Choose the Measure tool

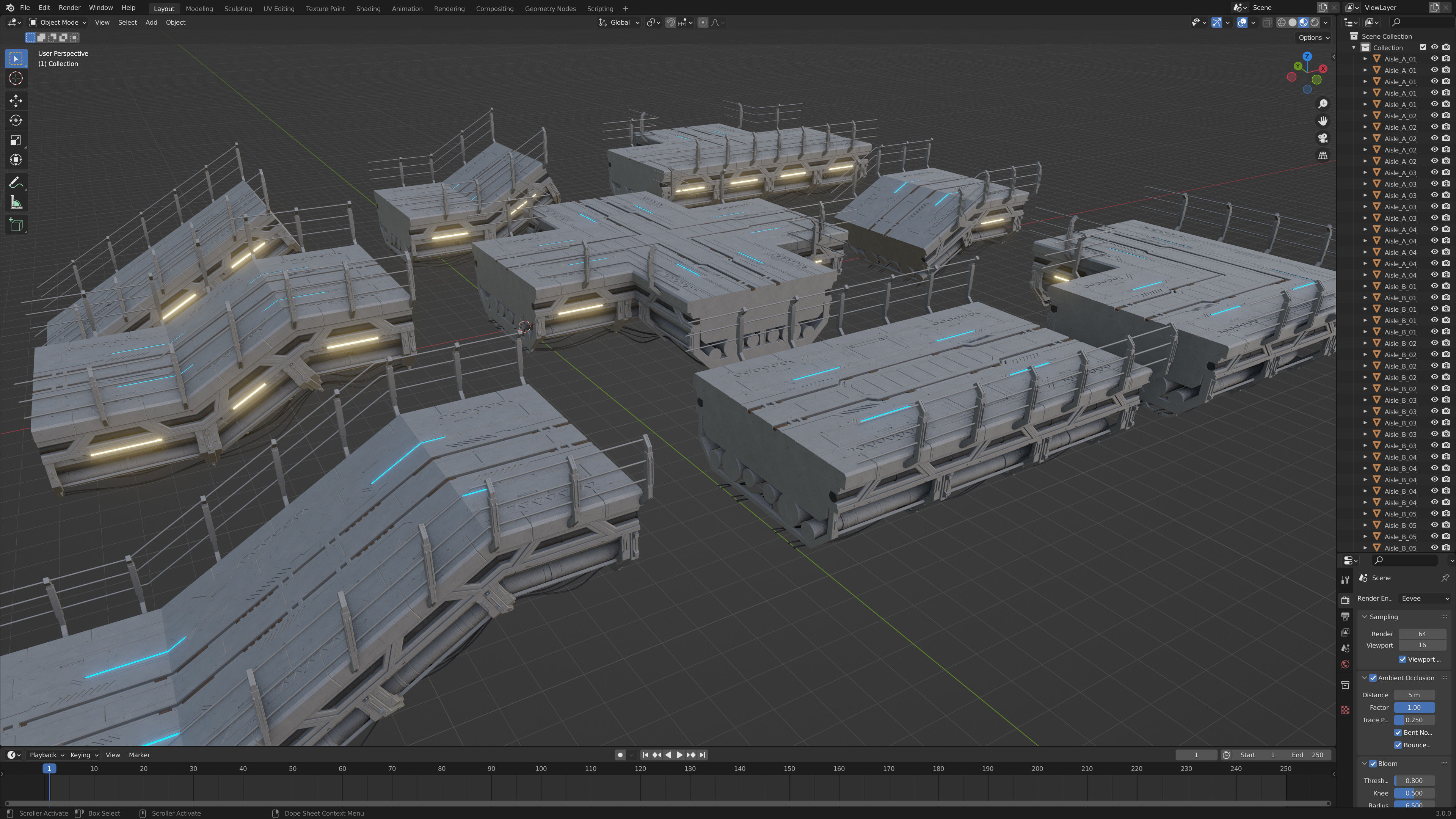16,203
